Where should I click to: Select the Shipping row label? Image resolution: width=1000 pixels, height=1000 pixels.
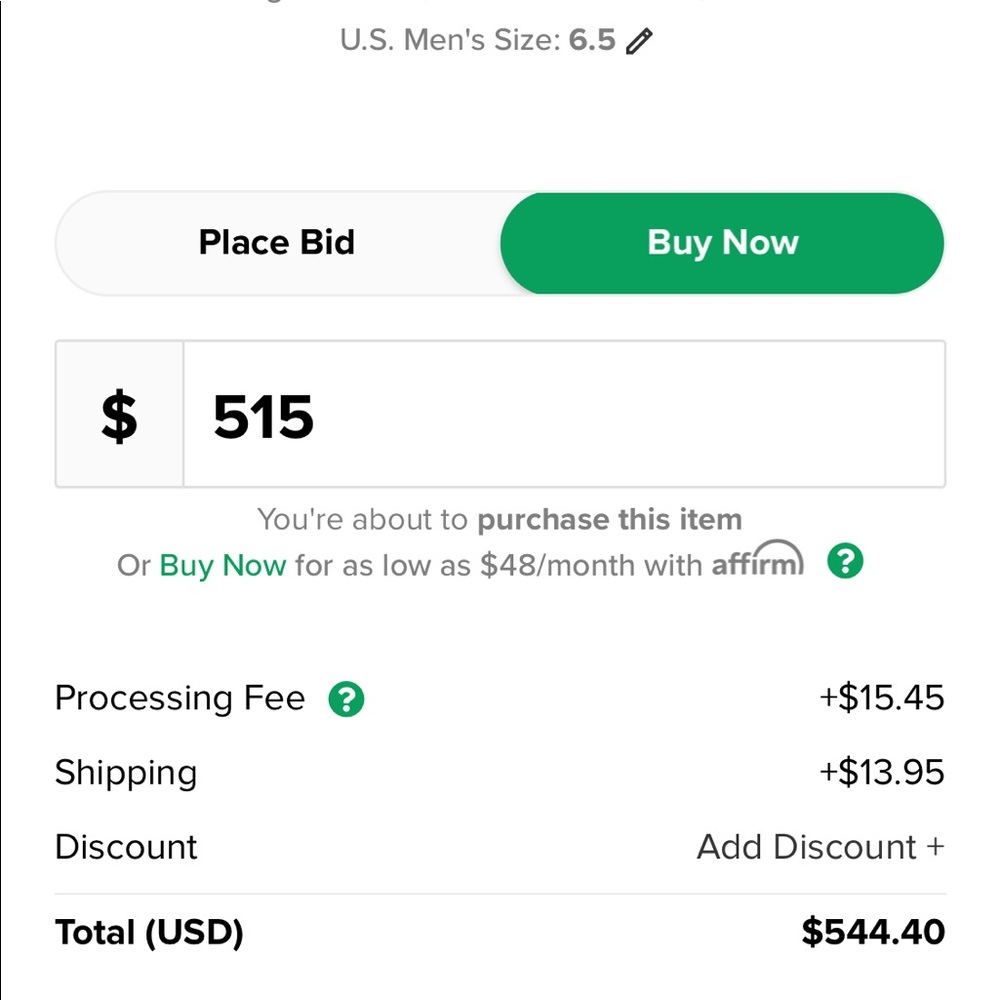126,773
